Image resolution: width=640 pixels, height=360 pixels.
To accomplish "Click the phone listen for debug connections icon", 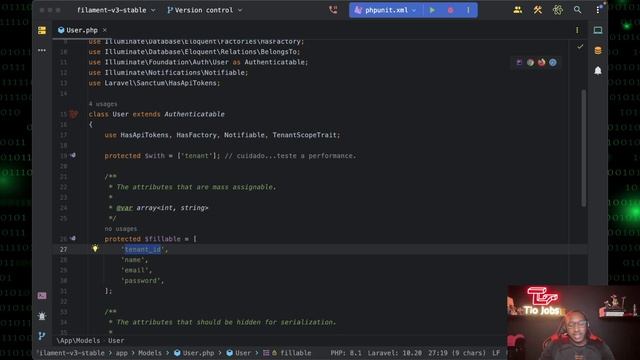I will [333, 10].
